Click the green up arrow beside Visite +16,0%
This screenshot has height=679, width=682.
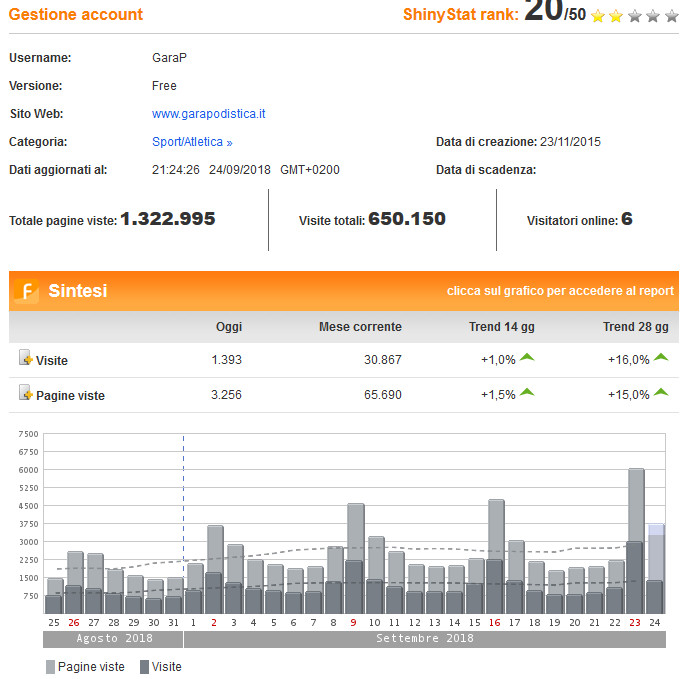pos(661,358)
